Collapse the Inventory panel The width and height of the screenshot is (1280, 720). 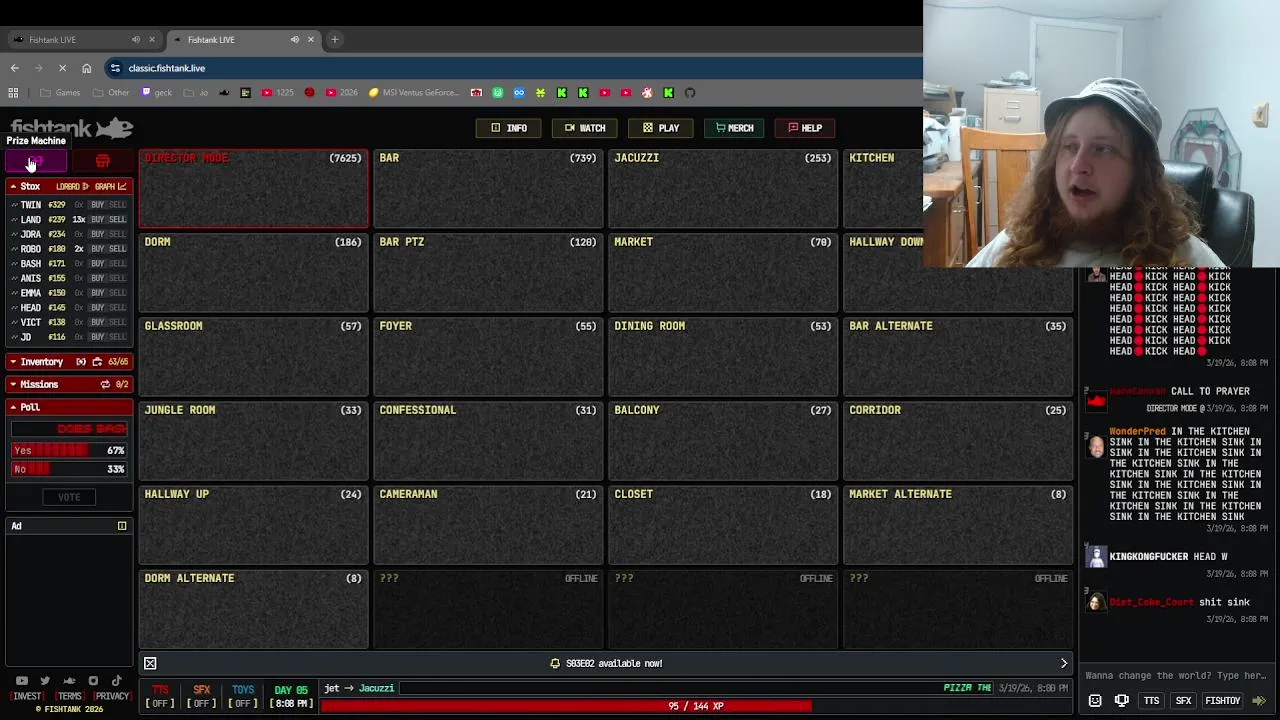pyautogui.click(x=13, y=362)
